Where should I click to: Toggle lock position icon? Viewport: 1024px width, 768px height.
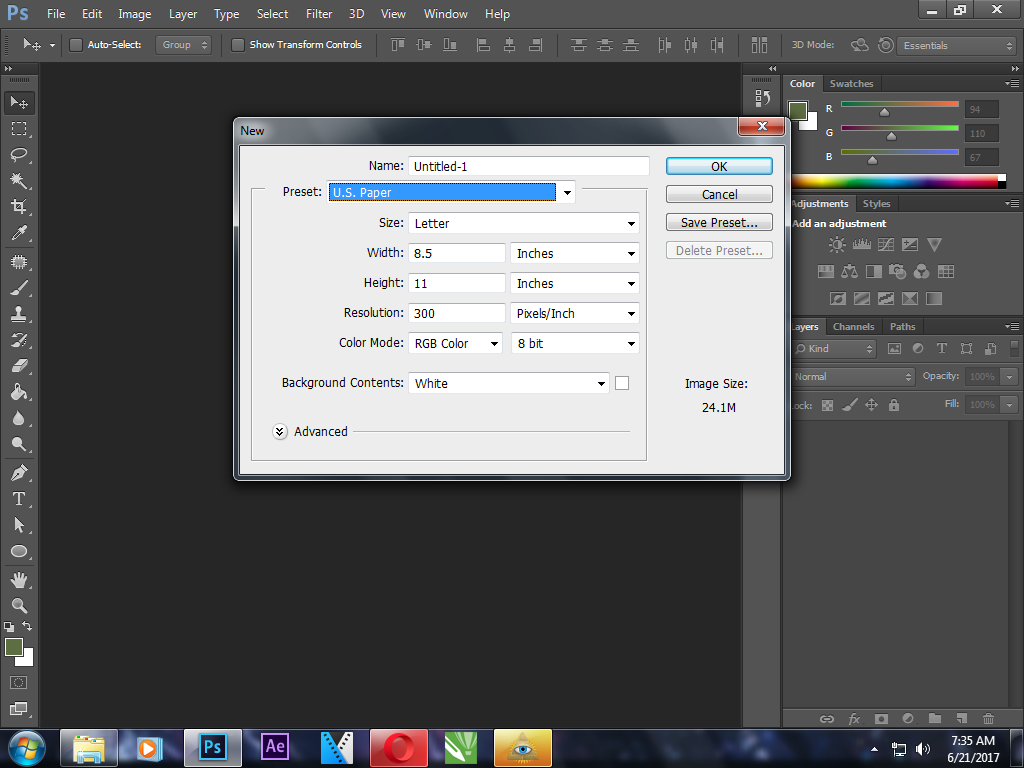pyautogui.click(x=871, y=406)
